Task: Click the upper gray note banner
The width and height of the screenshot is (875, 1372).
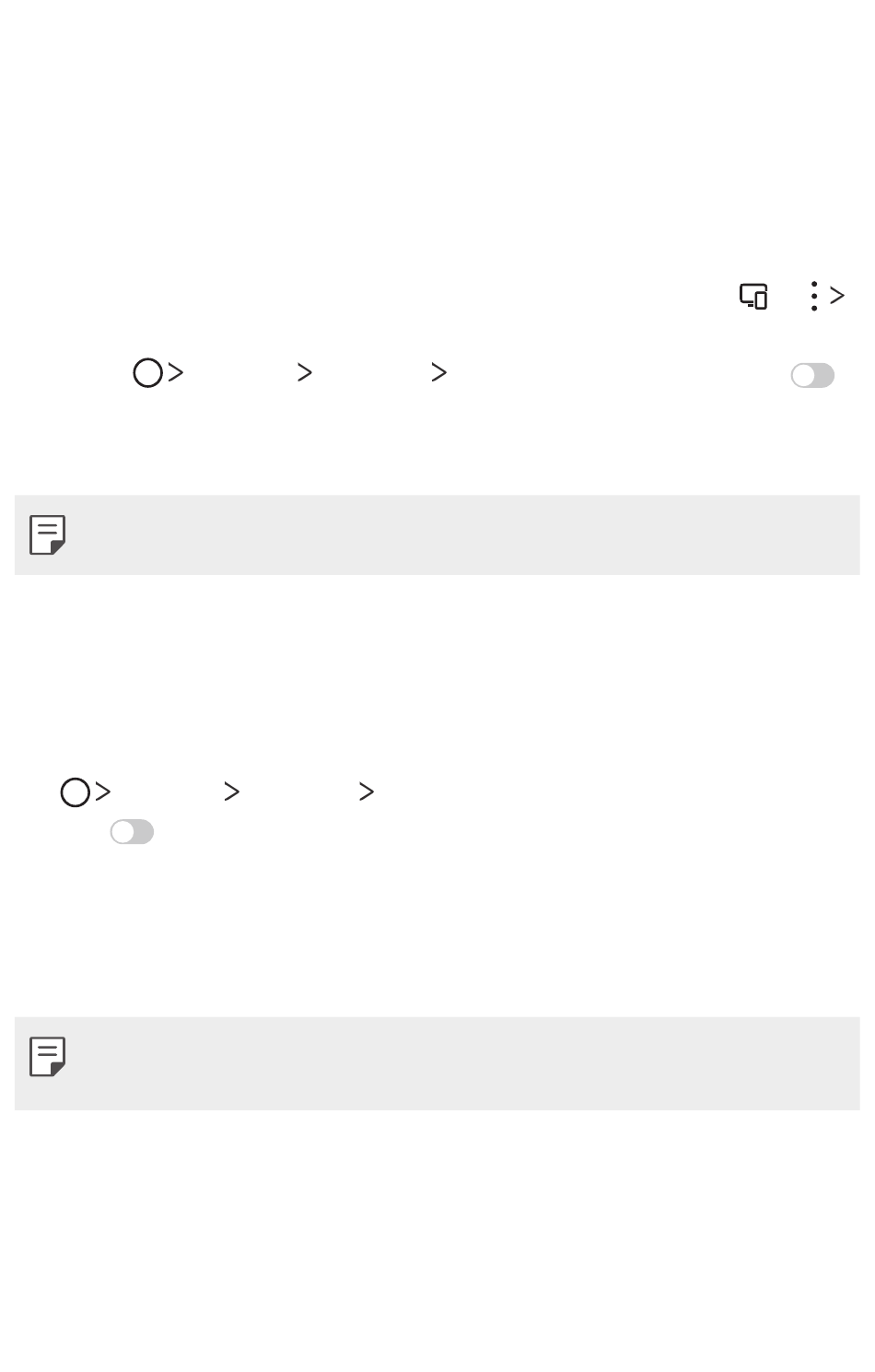Action: tap(437, 535)
